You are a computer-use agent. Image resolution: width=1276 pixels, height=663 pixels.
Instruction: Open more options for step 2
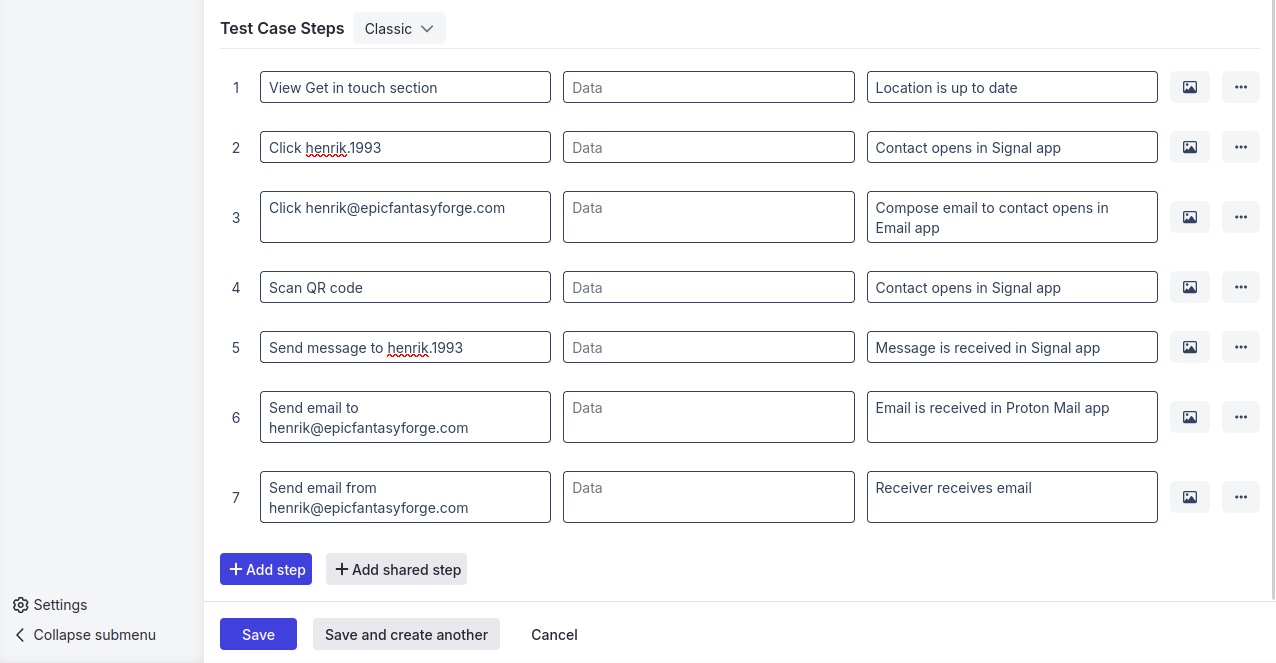1241,147
